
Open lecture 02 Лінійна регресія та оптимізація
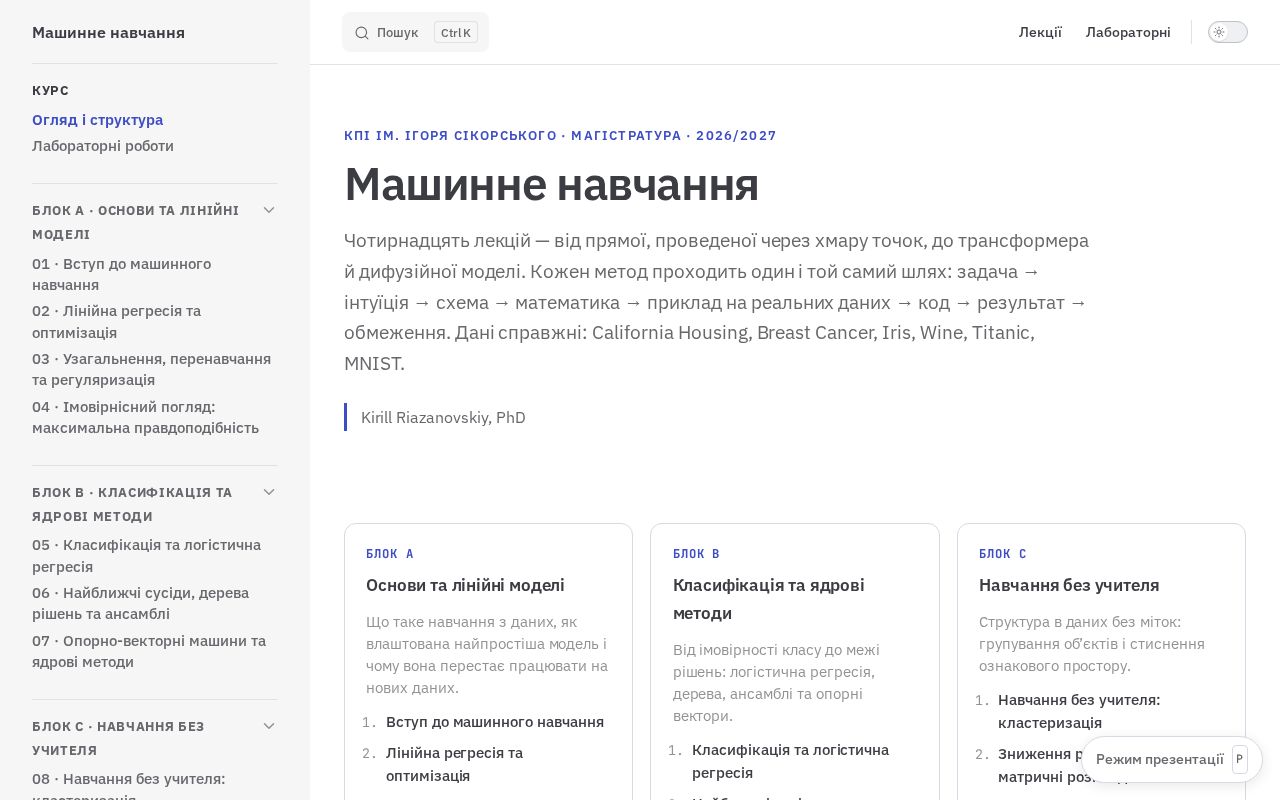117,322
